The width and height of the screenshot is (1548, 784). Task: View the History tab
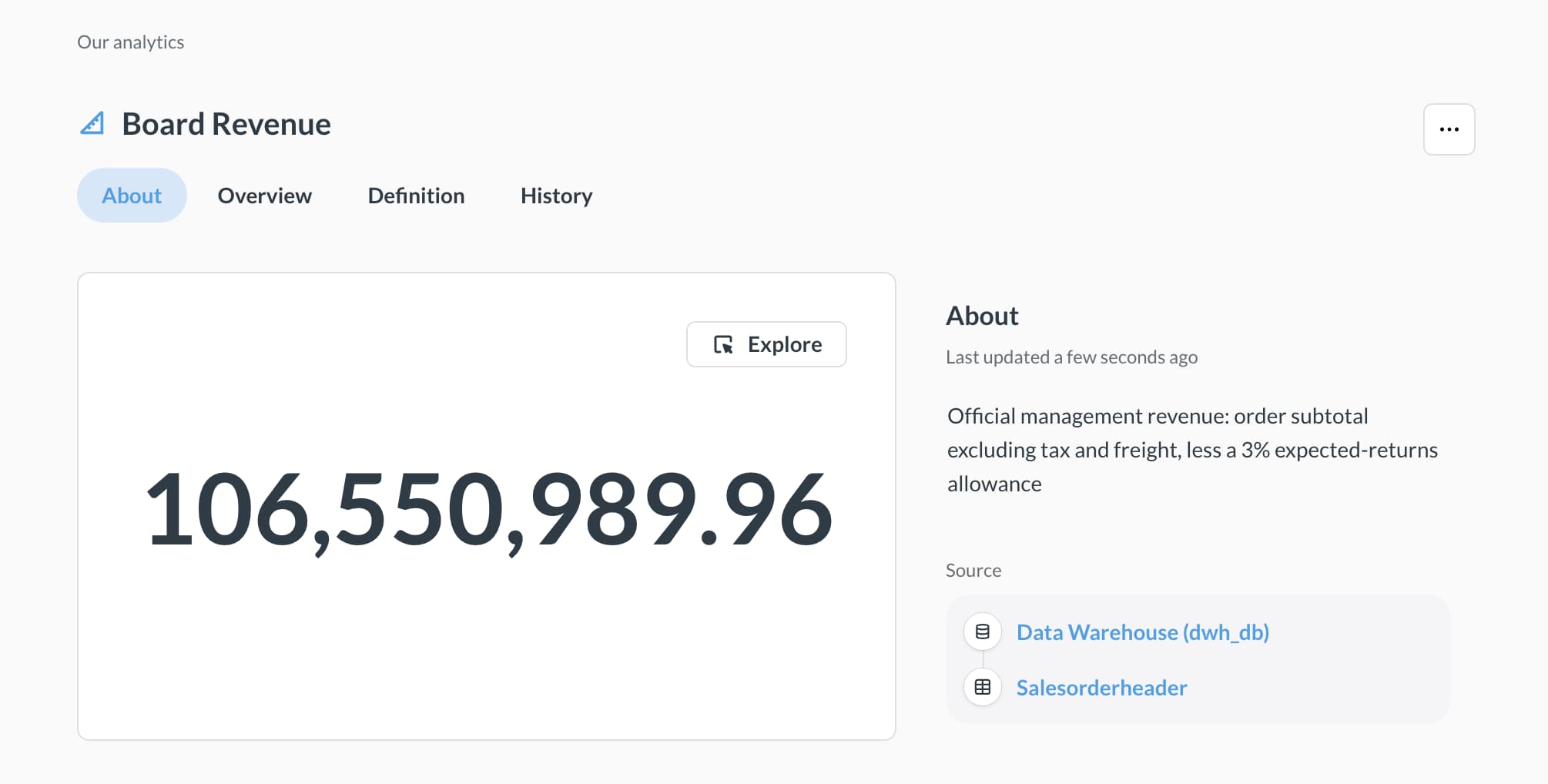556,196
